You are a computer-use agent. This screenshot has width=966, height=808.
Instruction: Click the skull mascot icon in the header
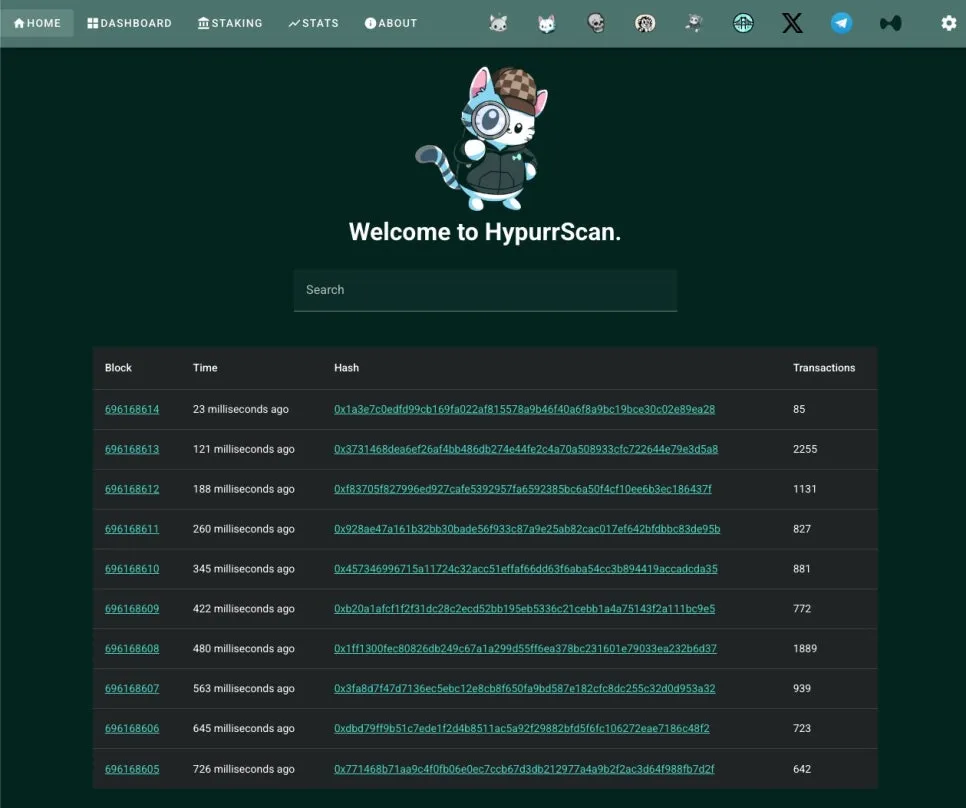tap(595, 23)
